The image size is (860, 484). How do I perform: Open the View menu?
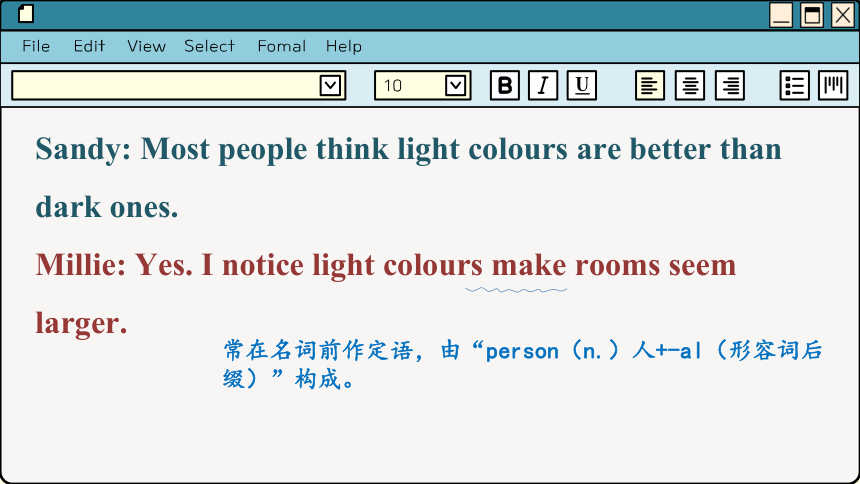[146, 46]
